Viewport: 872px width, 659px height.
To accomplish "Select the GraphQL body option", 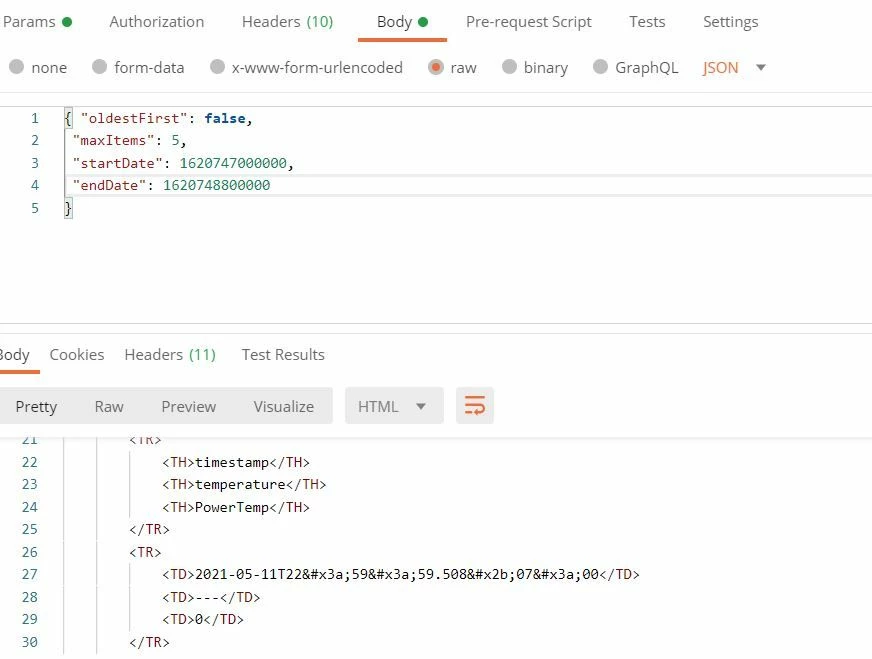I will (x=600, y=67).
